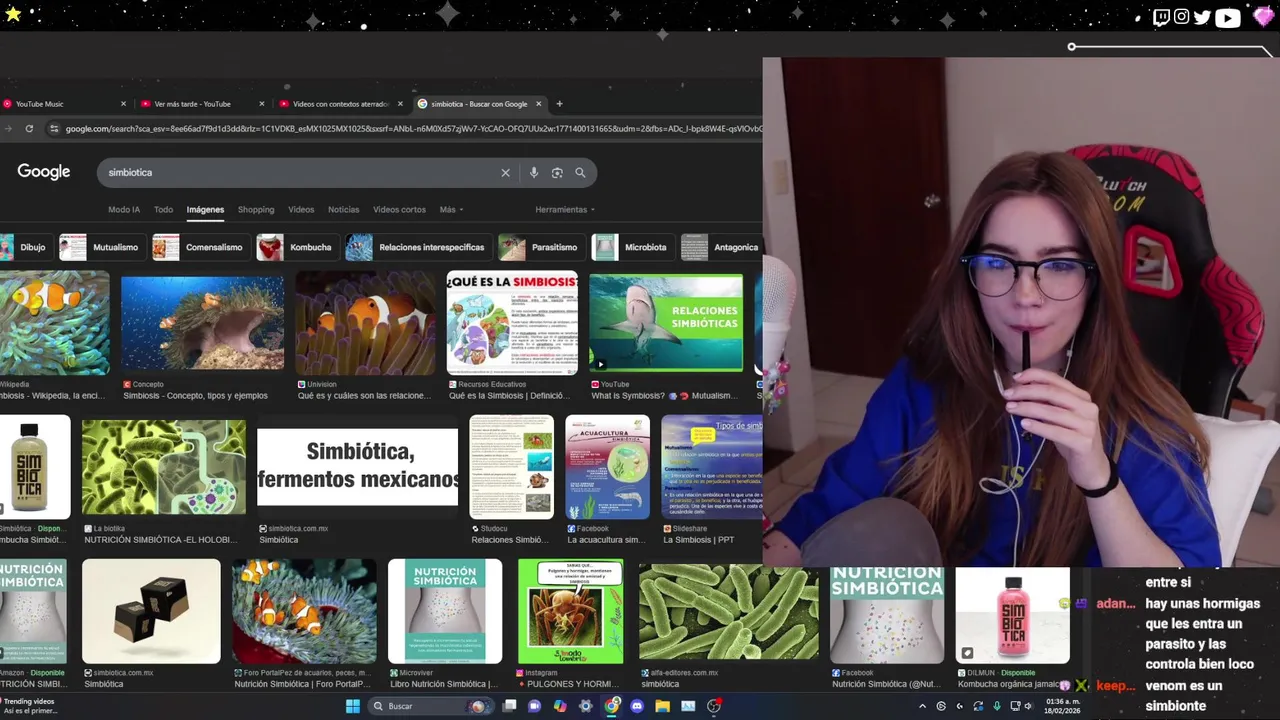The width and height of the screenshot is (1280, 720).
Task: Filter by the Microbiota chip
Action: [632, 247]
